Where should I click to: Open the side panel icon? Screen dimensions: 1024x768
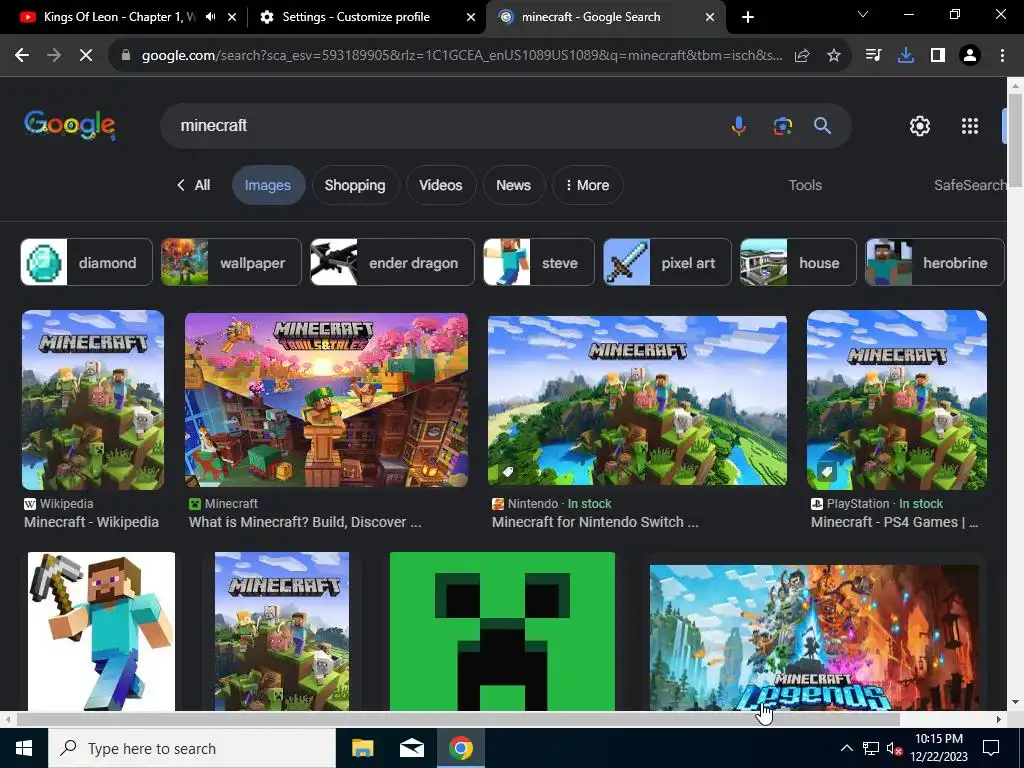tap(938, 56)
